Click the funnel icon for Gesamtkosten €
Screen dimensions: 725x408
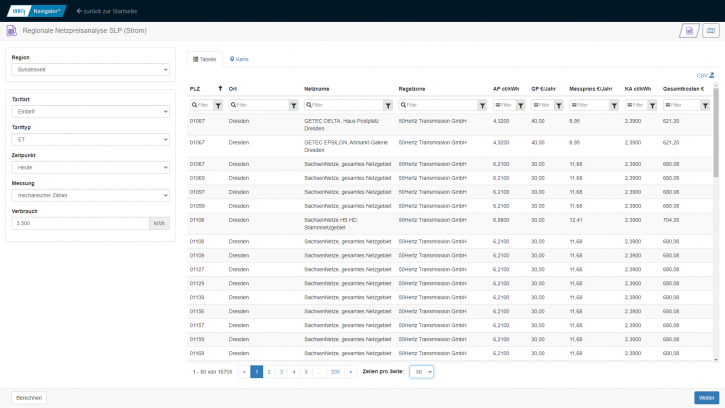tap(707, 104)
